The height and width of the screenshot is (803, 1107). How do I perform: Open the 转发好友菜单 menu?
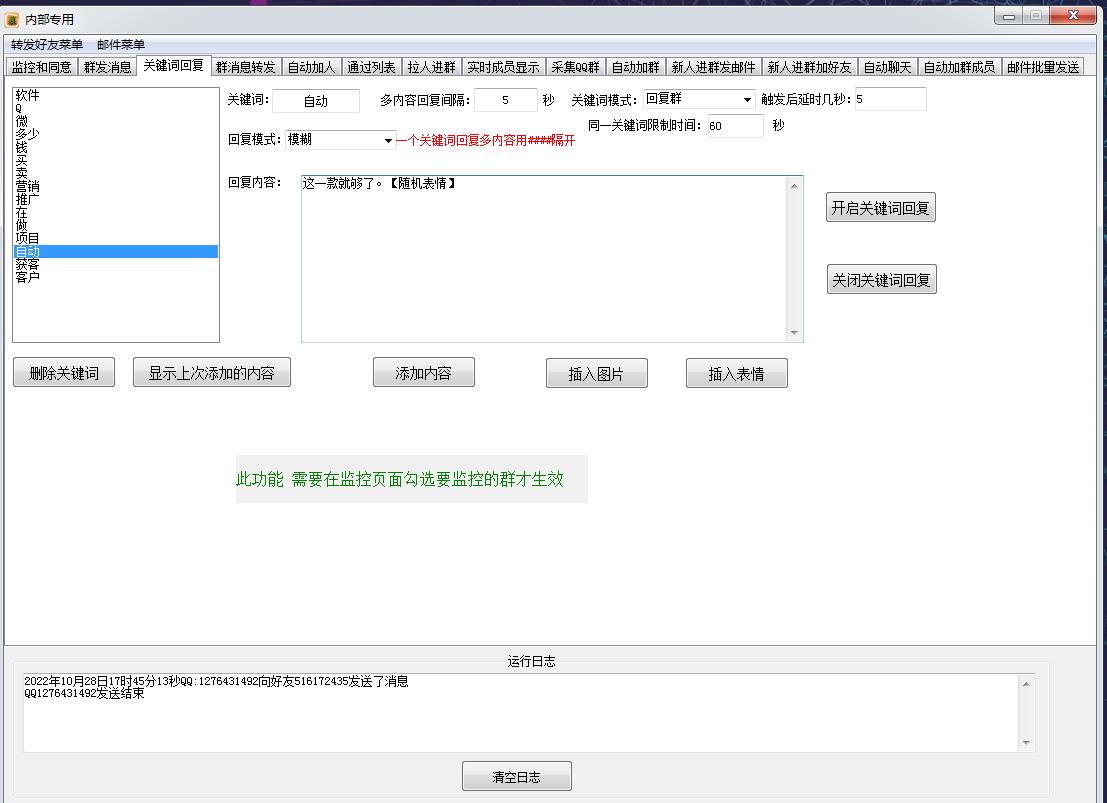pos(47,44)
